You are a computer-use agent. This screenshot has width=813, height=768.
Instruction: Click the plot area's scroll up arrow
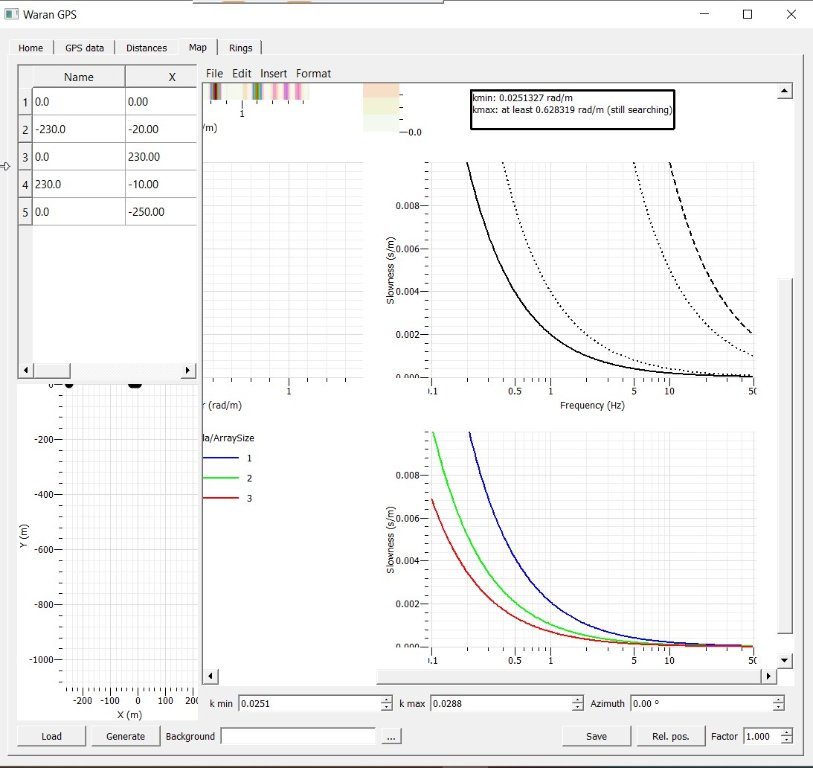coord(785,91)
